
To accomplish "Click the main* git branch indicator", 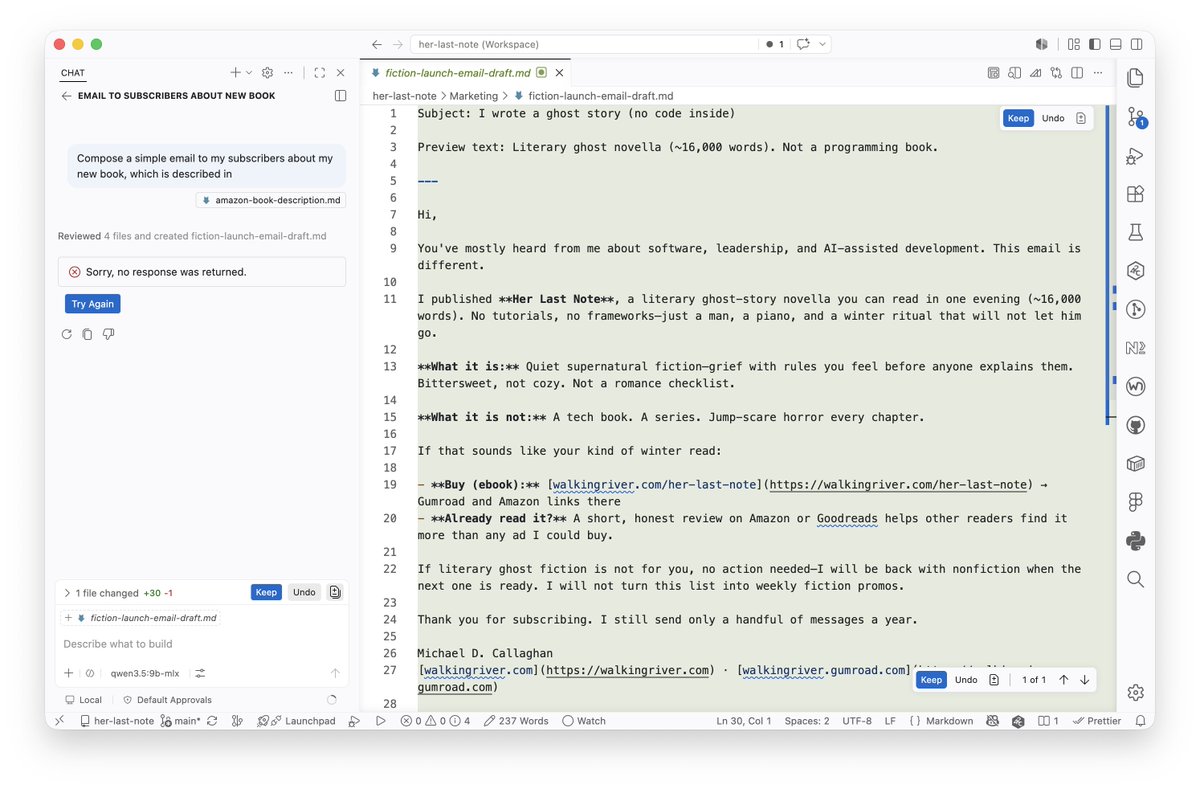I will pos(180,721).
